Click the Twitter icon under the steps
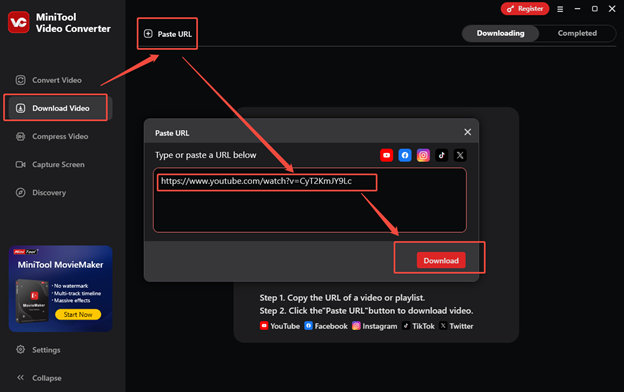Screen dimensions: 624x392 [443, 326]
